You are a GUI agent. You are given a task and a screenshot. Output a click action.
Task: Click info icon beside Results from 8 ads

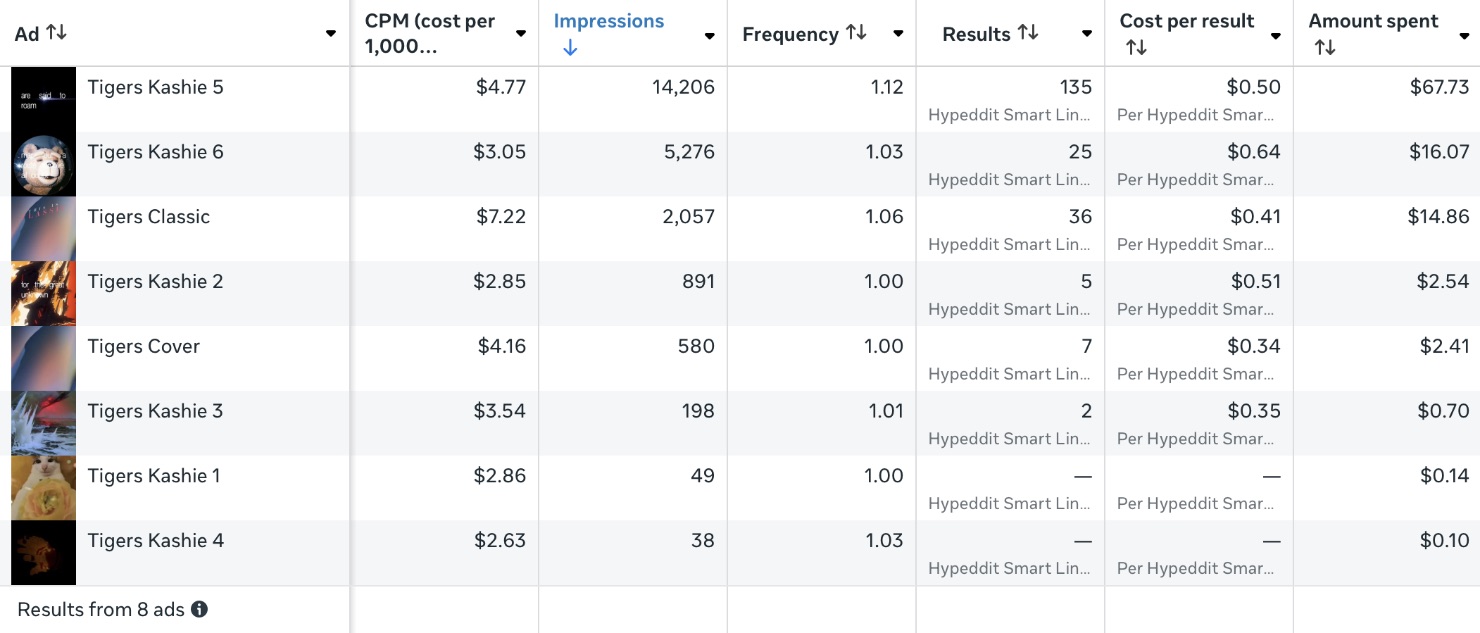(x=200, y=609)
